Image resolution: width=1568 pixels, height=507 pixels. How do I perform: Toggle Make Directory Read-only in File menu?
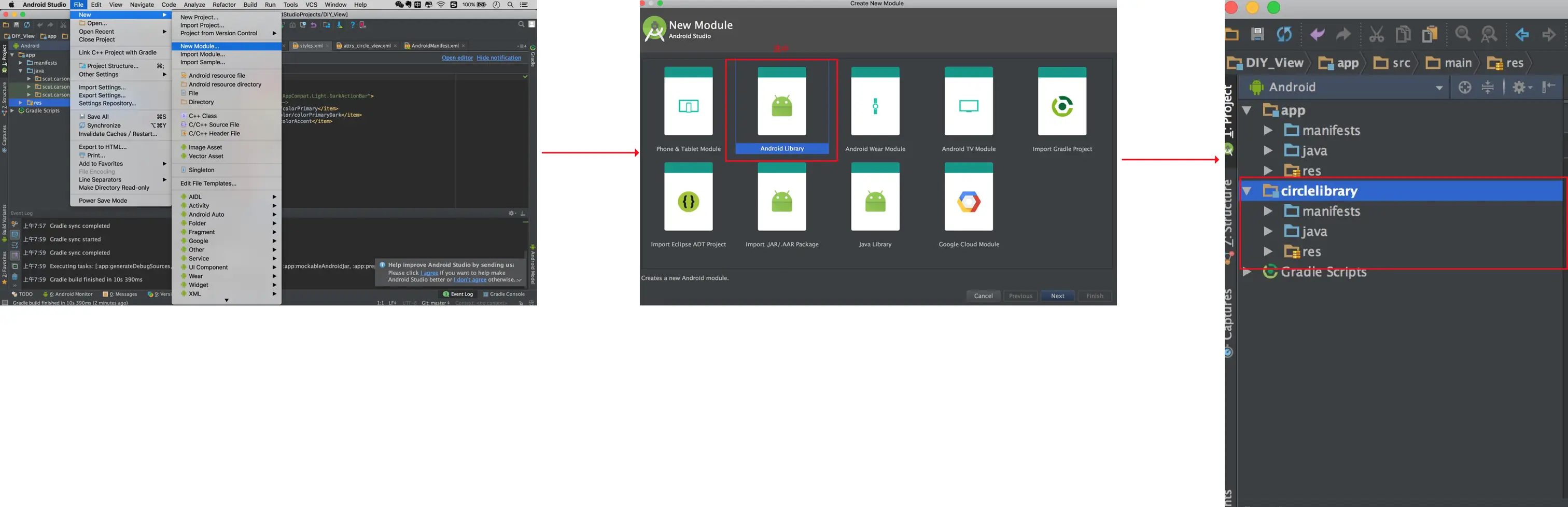point(114,188)
